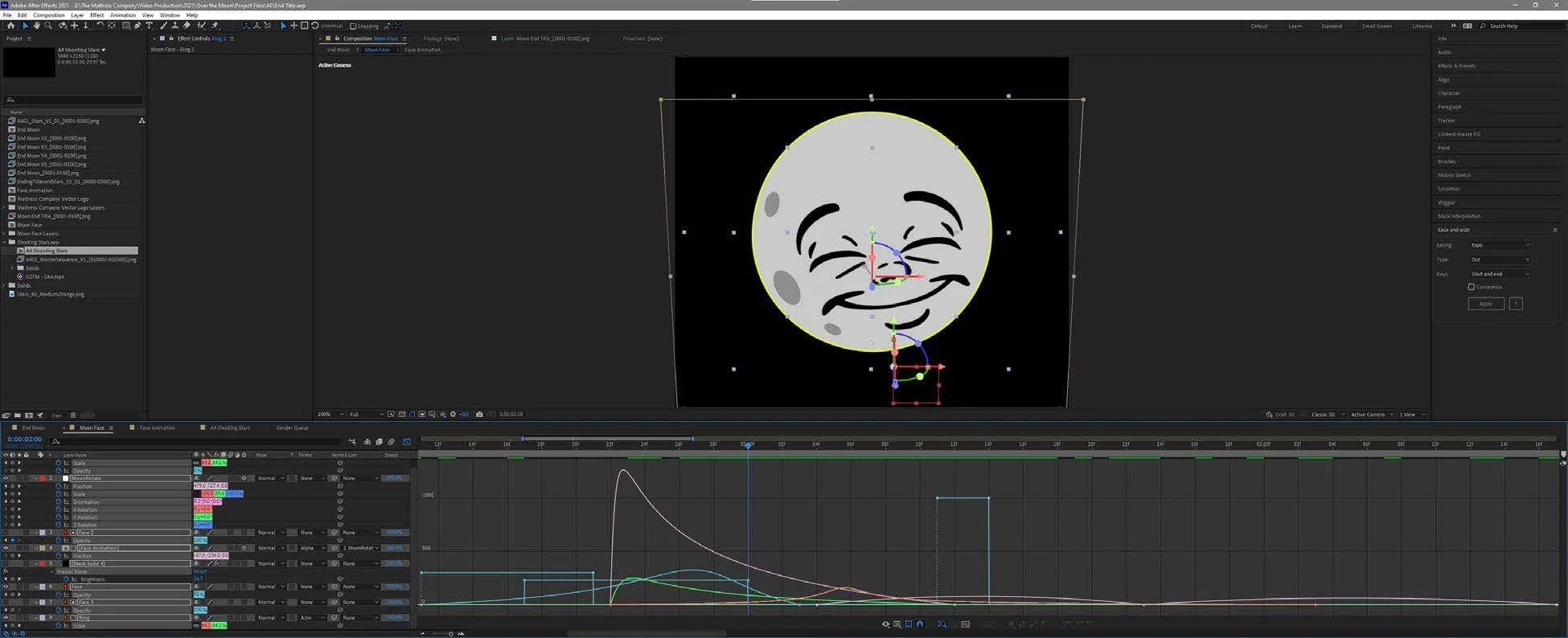Select the Hand tool in toolbar
This screenshot has height=638, width=1568.
point(36,26)
